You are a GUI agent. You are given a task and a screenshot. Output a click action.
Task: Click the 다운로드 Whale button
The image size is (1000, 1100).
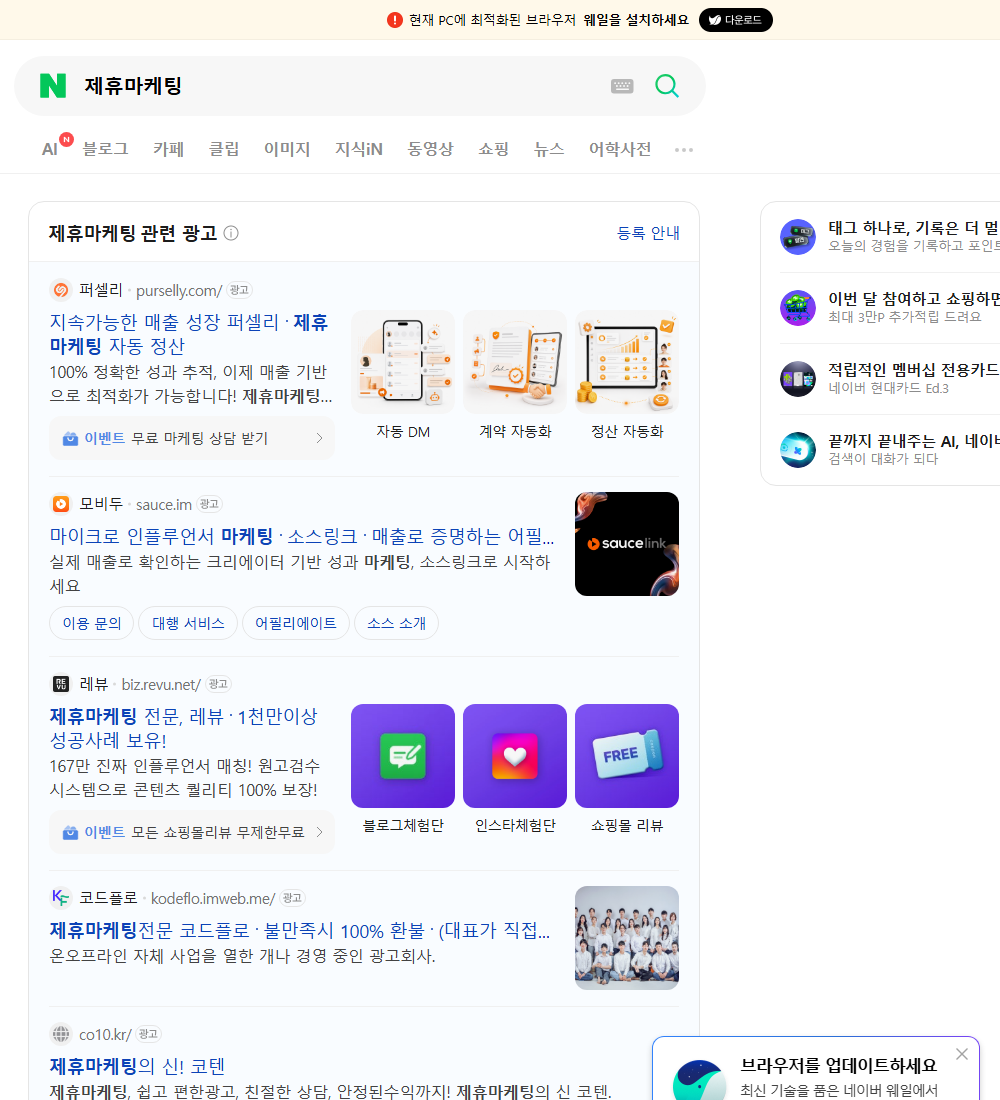point(735,20)
